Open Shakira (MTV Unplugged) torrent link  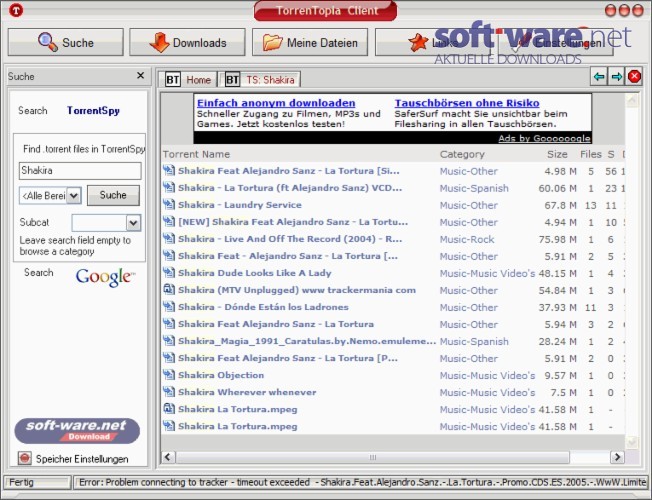[x=297, y=290]
